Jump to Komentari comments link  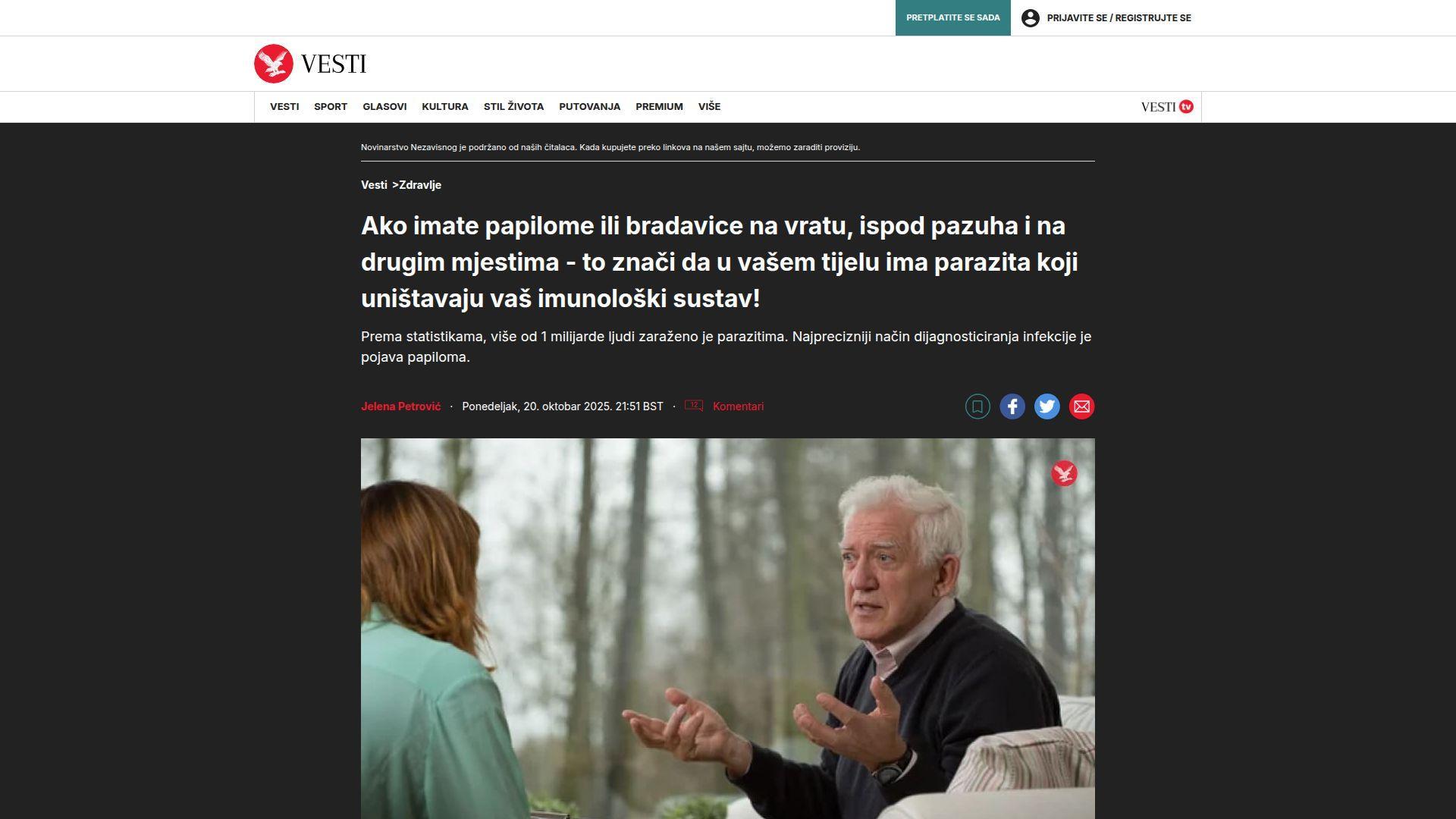pos(738,406)
